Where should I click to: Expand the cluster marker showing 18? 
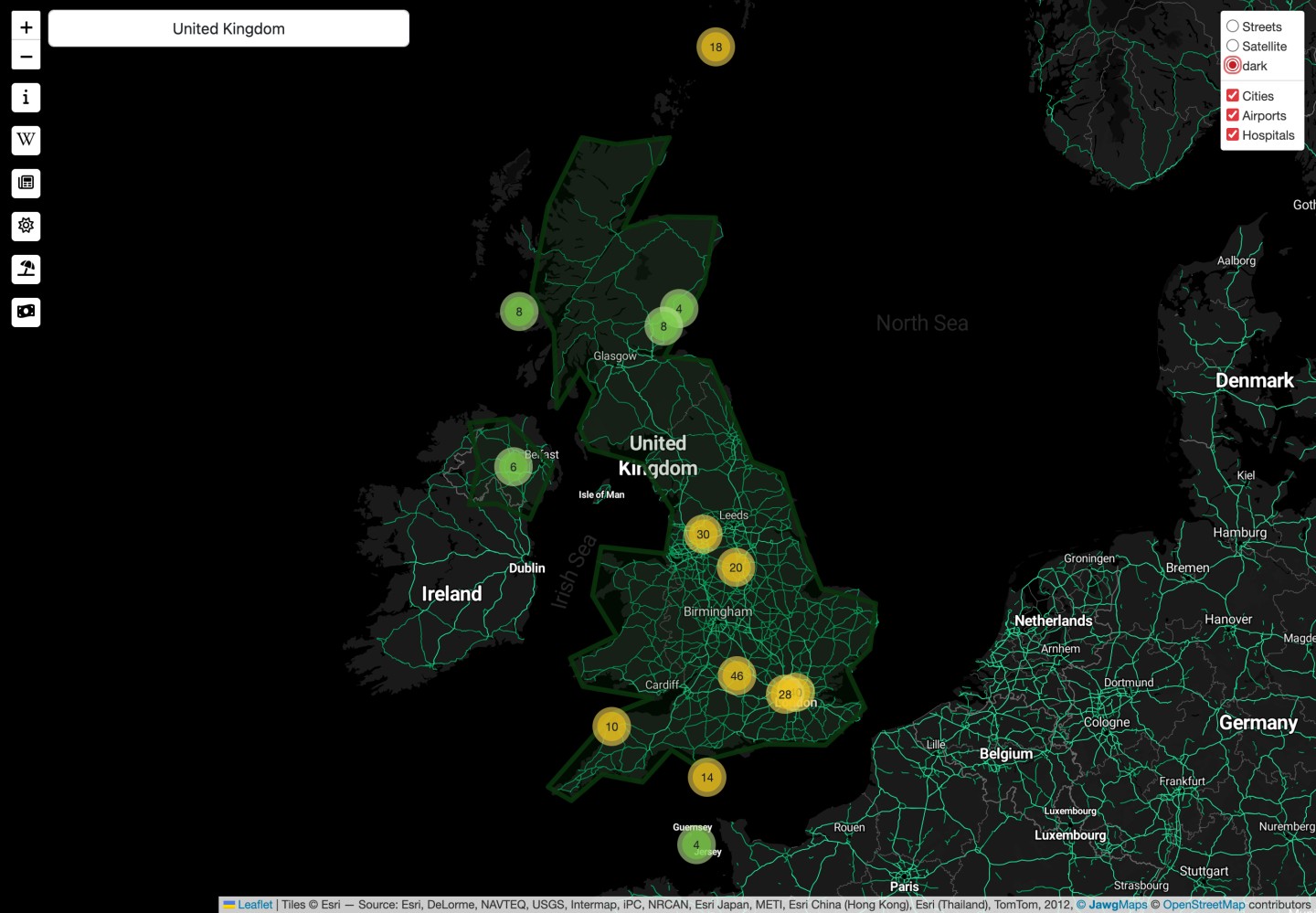click(x=716, y=48)
